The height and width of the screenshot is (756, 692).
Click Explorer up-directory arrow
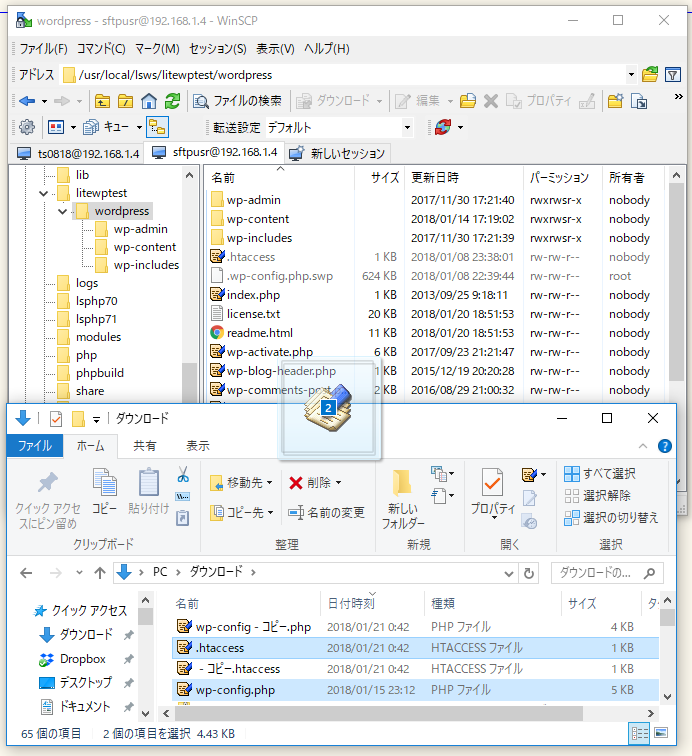[x=100, y=573]
